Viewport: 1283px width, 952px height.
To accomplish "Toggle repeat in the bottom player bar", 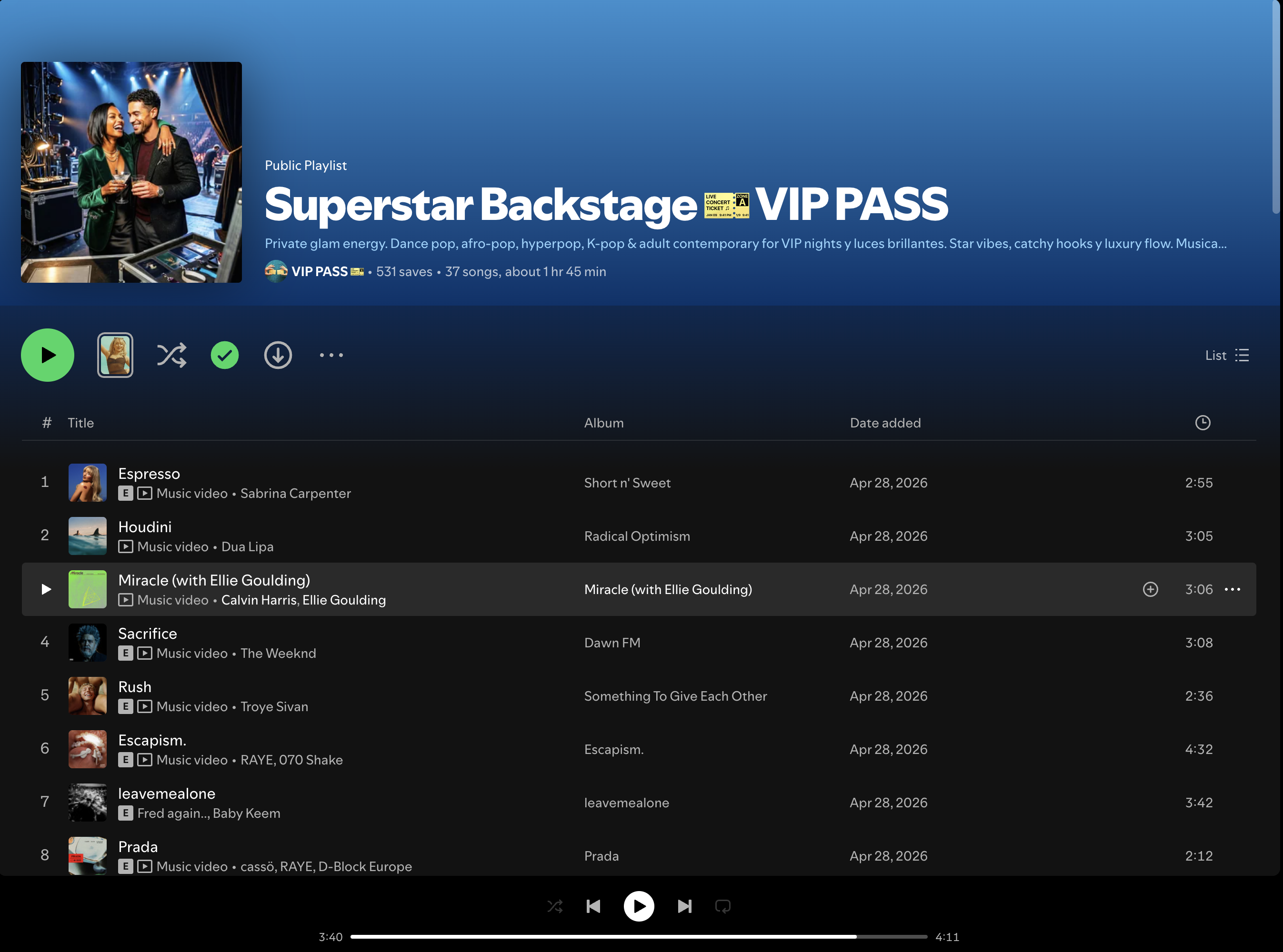I will 722,906.
